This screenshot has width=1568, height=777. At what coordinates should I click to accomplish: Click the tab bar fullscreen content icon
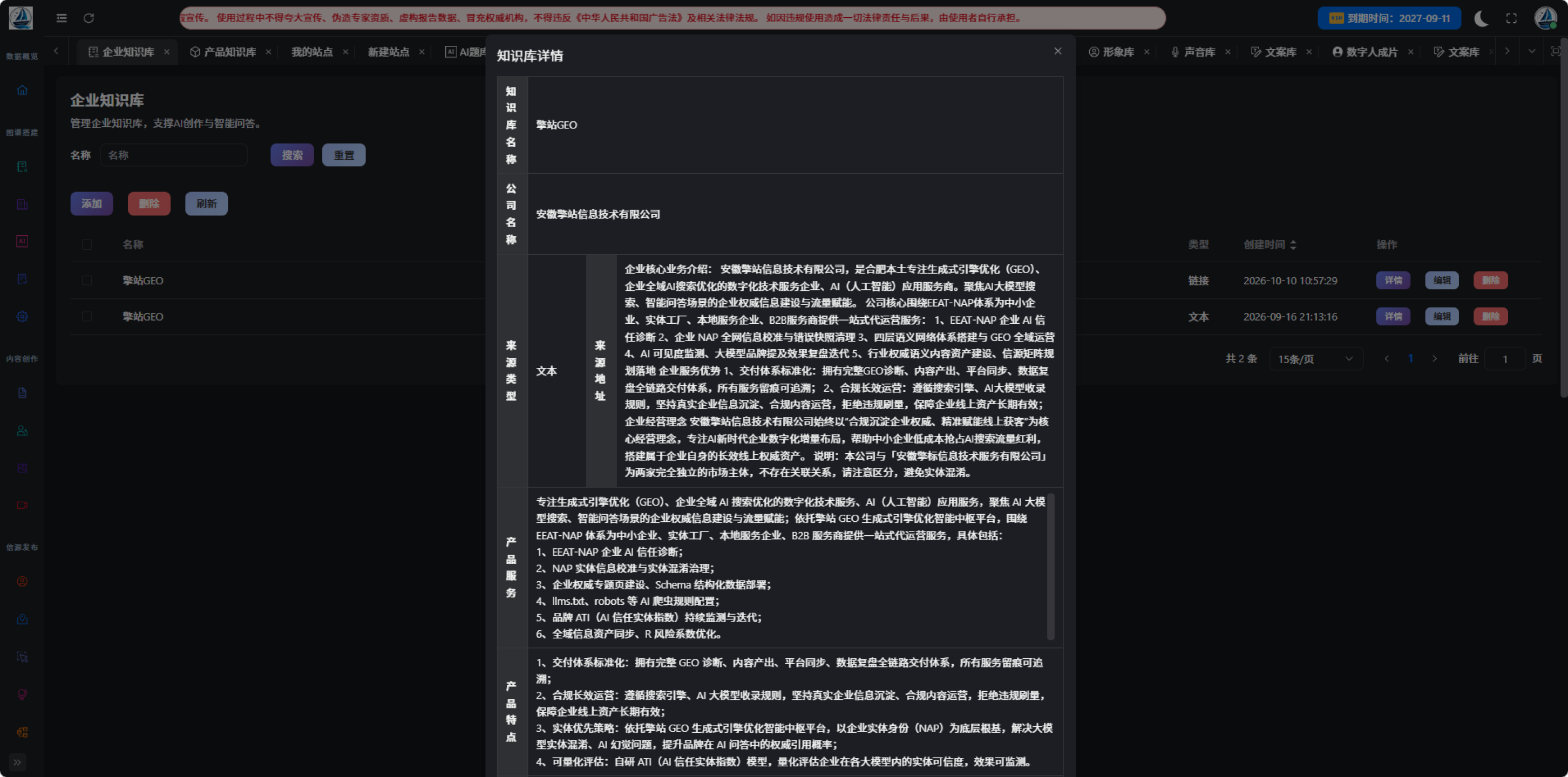pos(1555,51)
